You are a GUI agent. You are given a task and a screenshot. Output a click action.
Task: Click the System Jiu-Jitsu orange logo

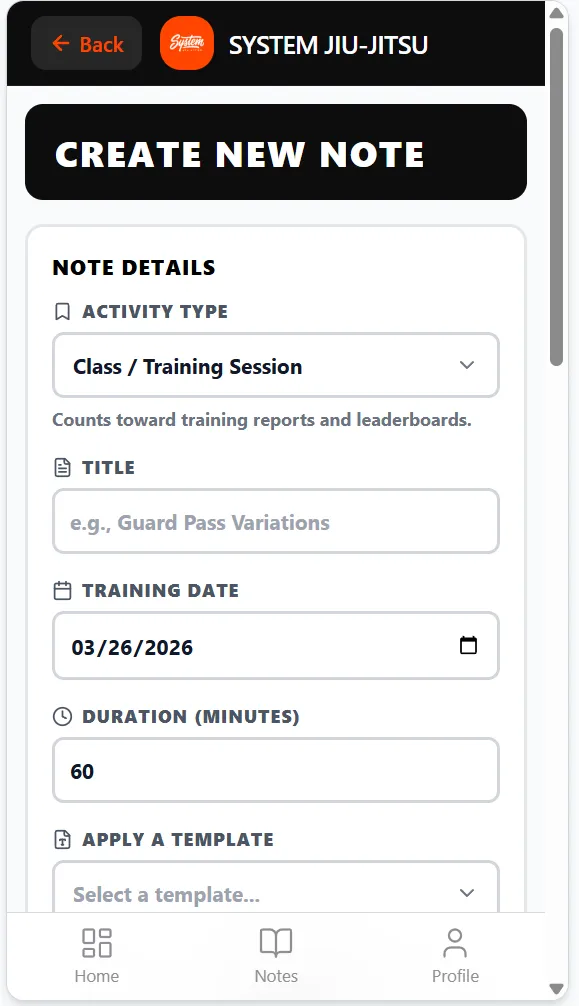187,43
